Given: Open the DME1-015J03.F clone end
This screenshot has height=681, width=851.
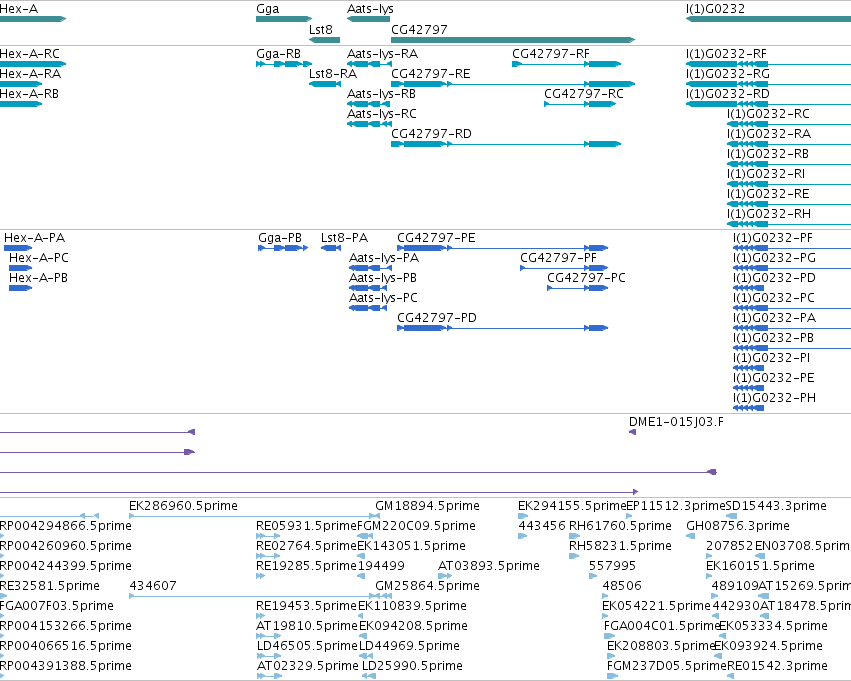Looking at the screenshot, I should (x=632, y=432).
